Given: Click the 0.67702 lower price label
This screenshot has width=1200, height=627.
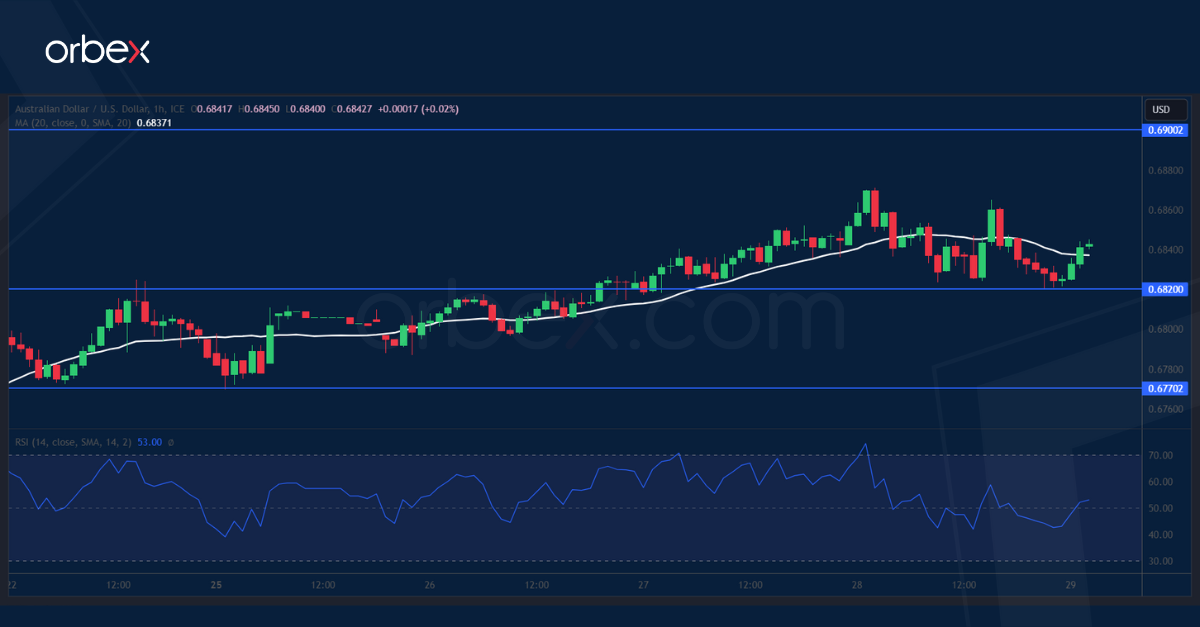Looking at the screenshot, I should coord(1165,389).
